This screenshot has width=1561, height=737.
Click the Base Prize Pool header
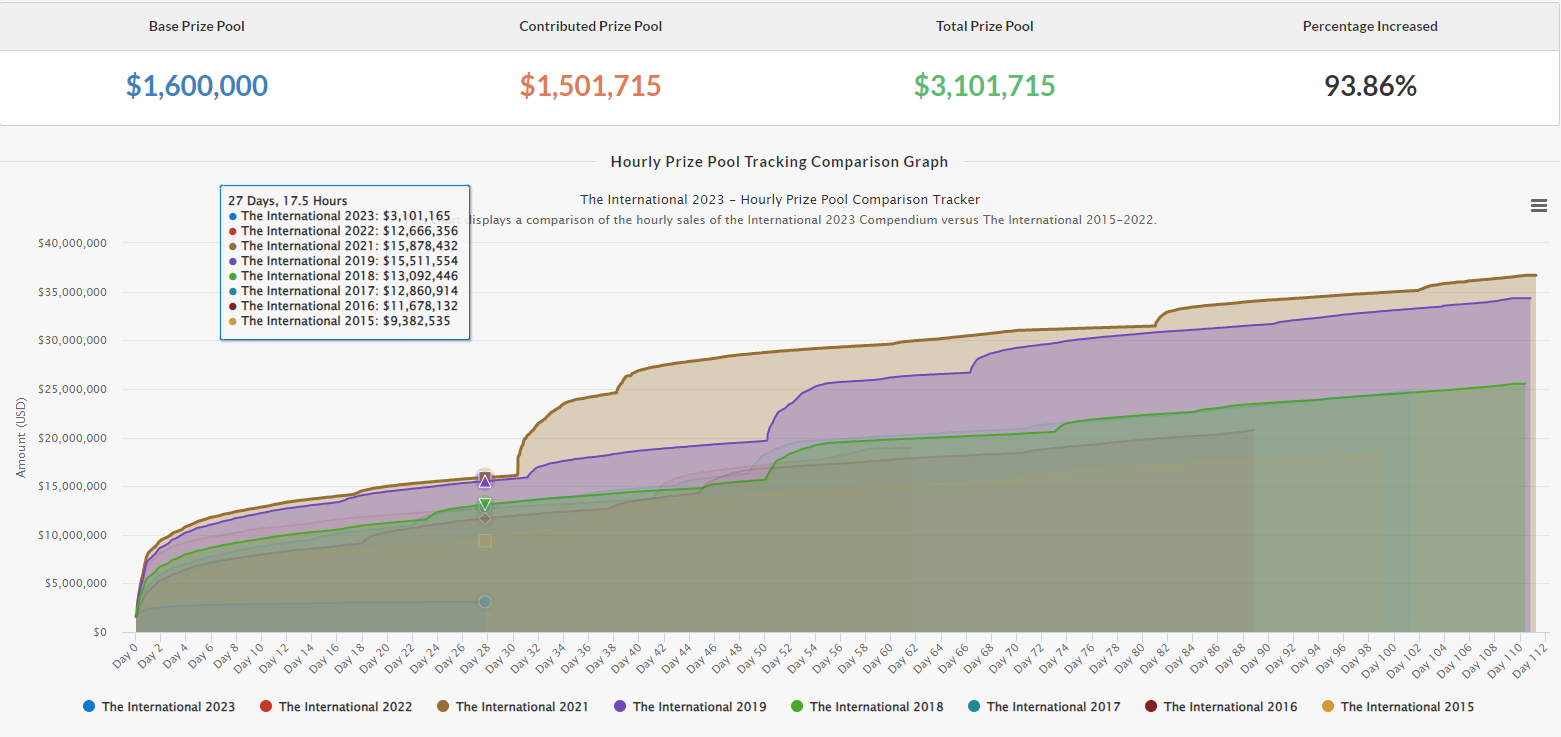click(x=197, y=26)
